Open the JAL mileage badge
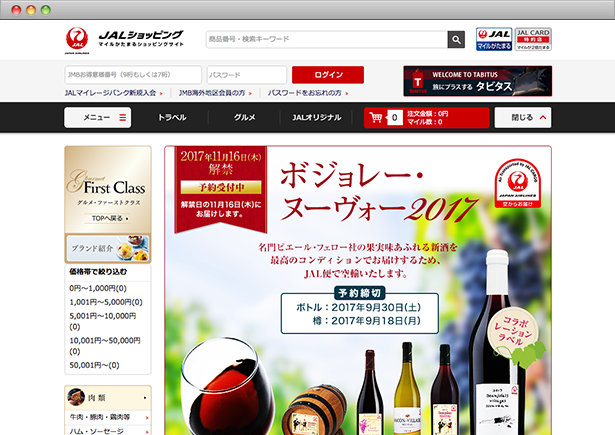Screen dimensions: 615x435 coord(494,39)
